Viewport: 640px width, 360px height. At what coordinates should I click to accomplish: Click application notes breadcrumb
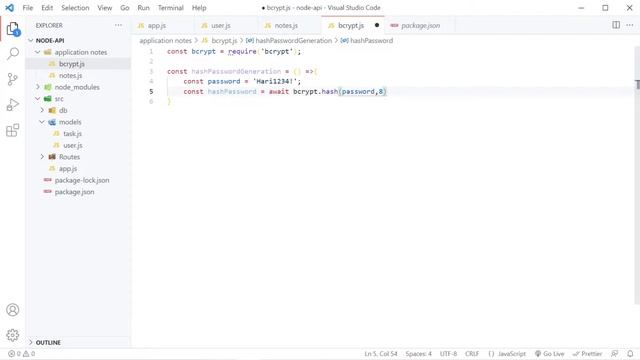(165, 40)
